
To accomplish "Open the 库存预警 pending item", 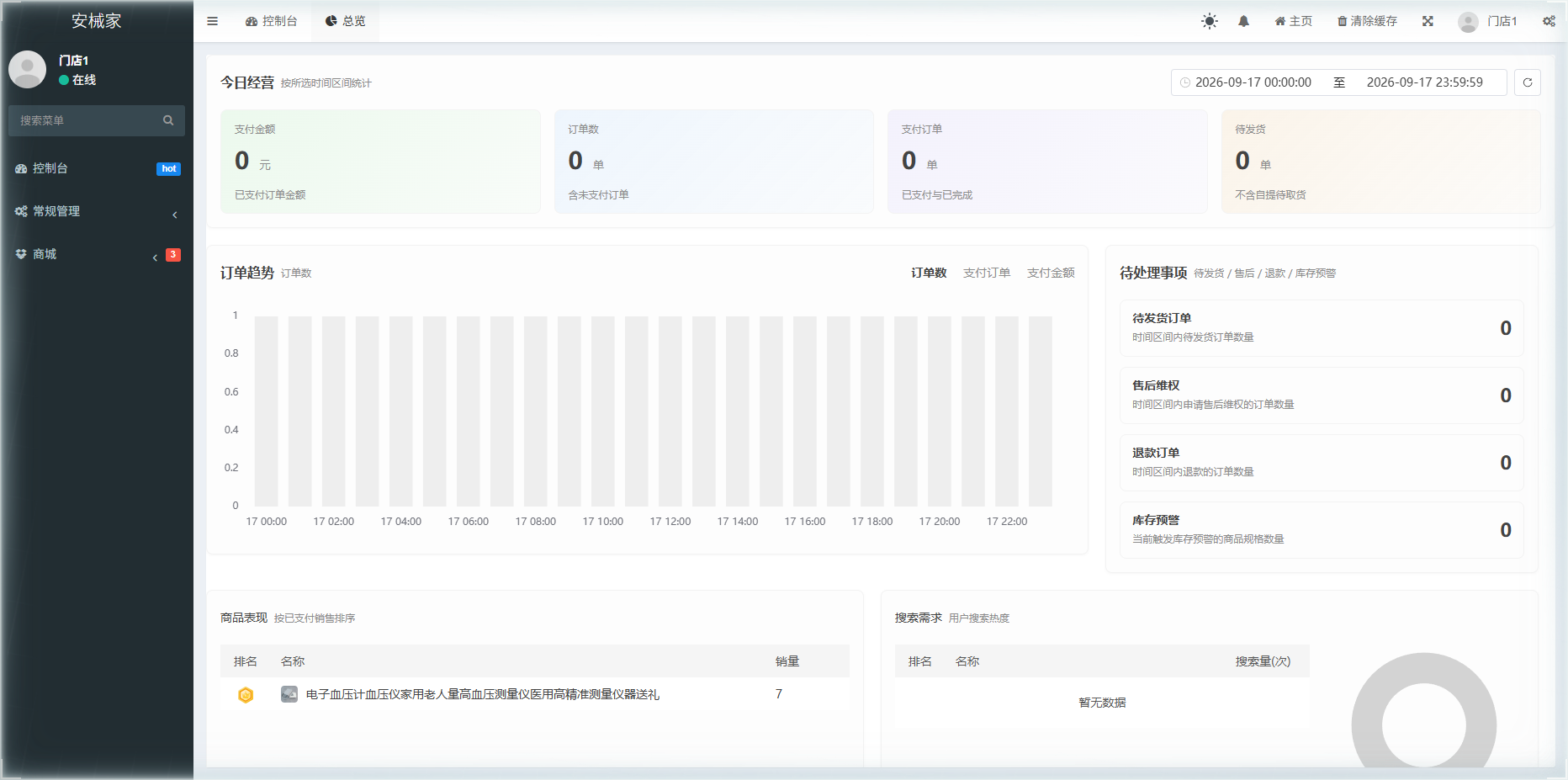I will (x=1322, y=530).
